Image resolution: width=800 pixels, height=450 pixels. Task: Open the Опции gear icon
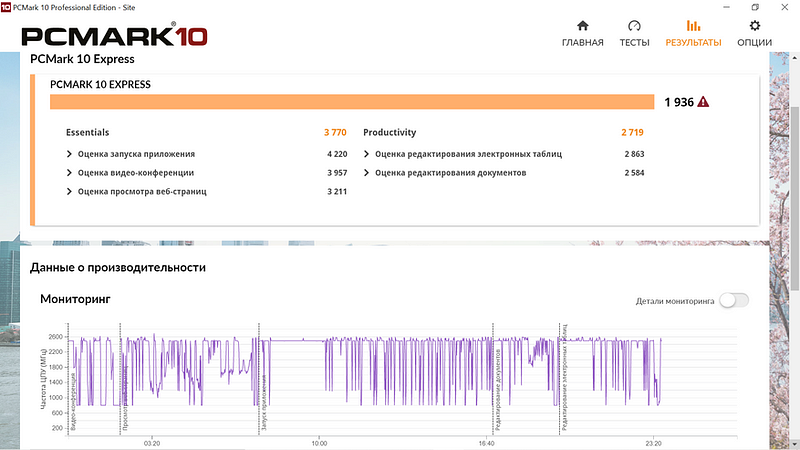755,26
